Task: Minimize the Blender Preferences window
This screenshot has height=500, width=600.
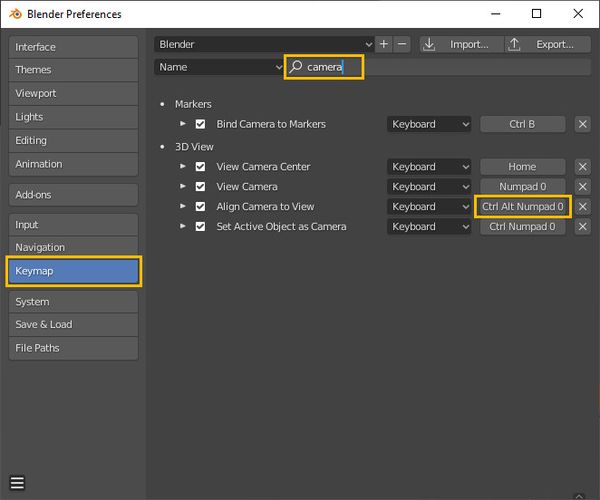Action: coord(496,14)
